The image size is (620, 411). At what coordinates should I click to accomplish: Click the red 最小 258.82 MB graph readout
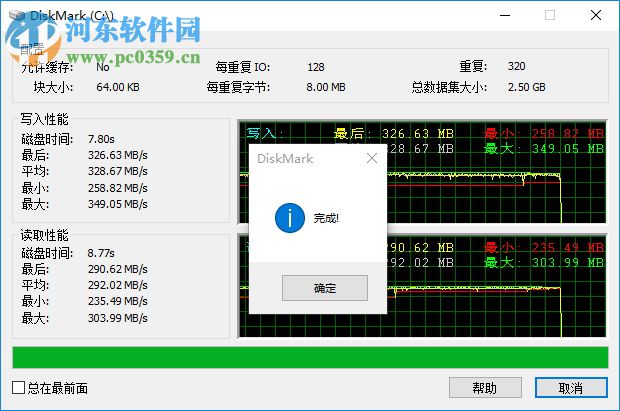tap(544, 134)
